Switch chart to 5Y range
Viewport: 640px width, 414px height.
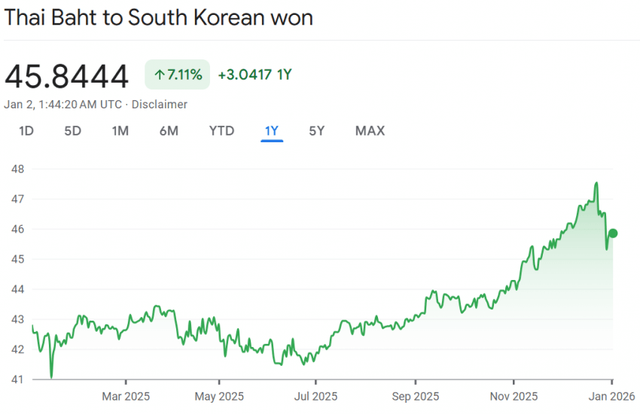pos(317,131)
